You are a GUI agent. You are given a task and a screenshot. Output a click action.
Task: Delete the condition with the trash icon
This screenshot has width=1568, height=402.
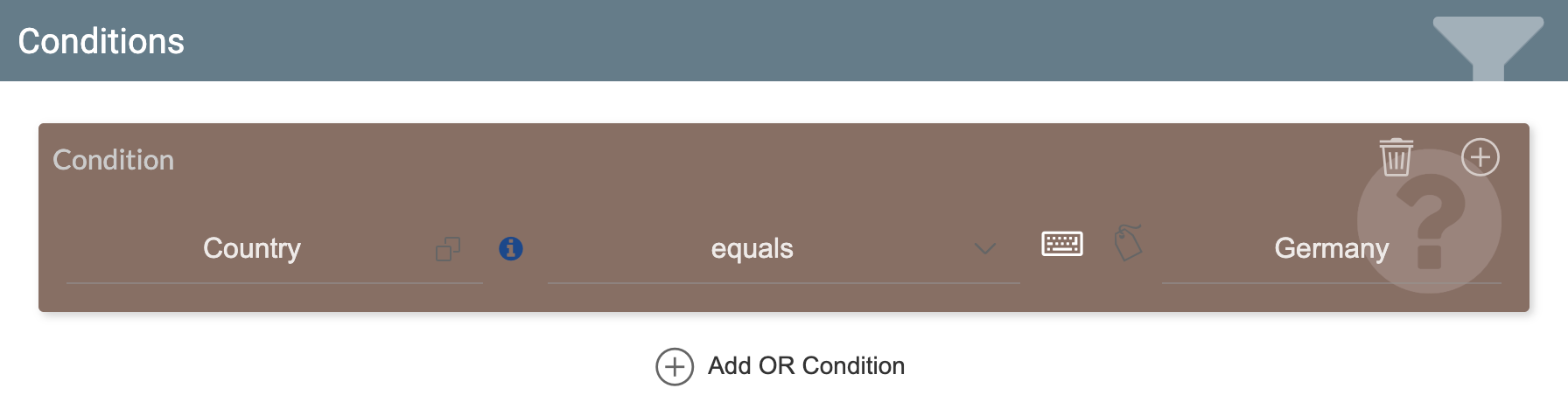[1396, 157]
